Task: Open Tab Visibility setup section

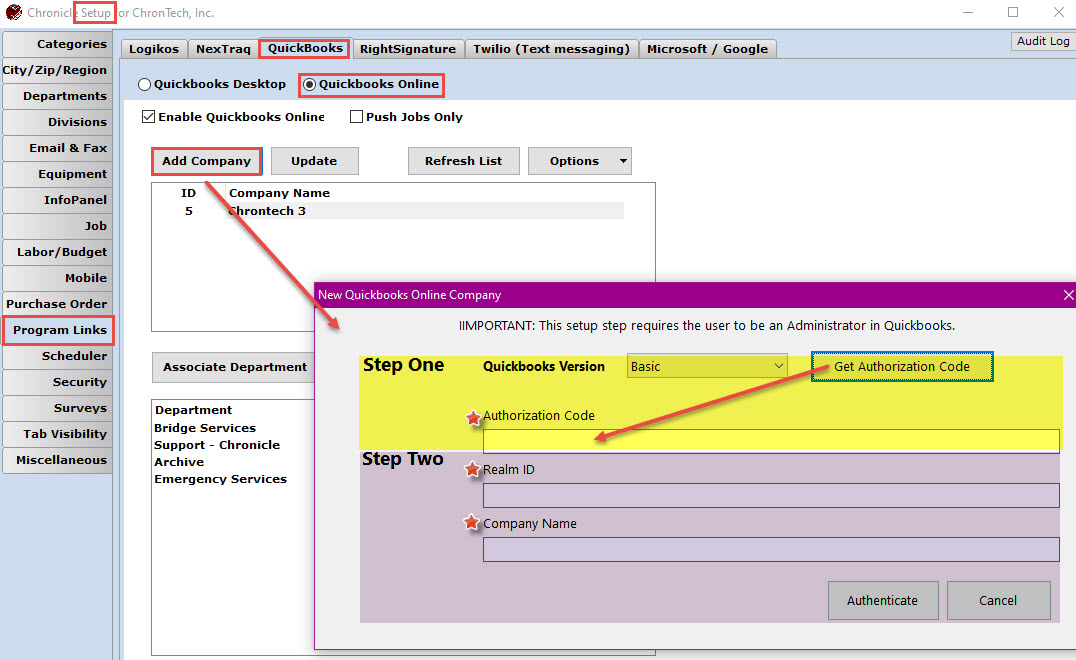Action: coord(58,434)
